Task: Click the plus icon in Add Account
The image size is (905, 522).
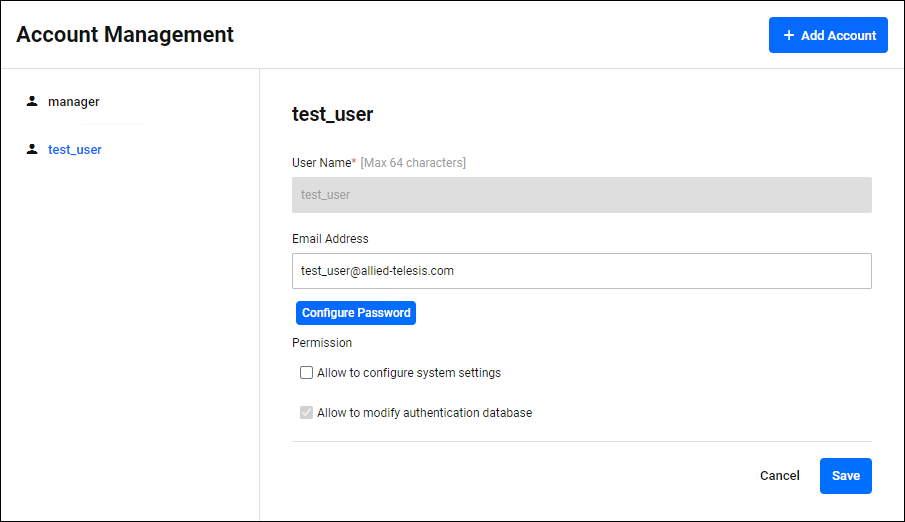Action: (x=789, y=35)
